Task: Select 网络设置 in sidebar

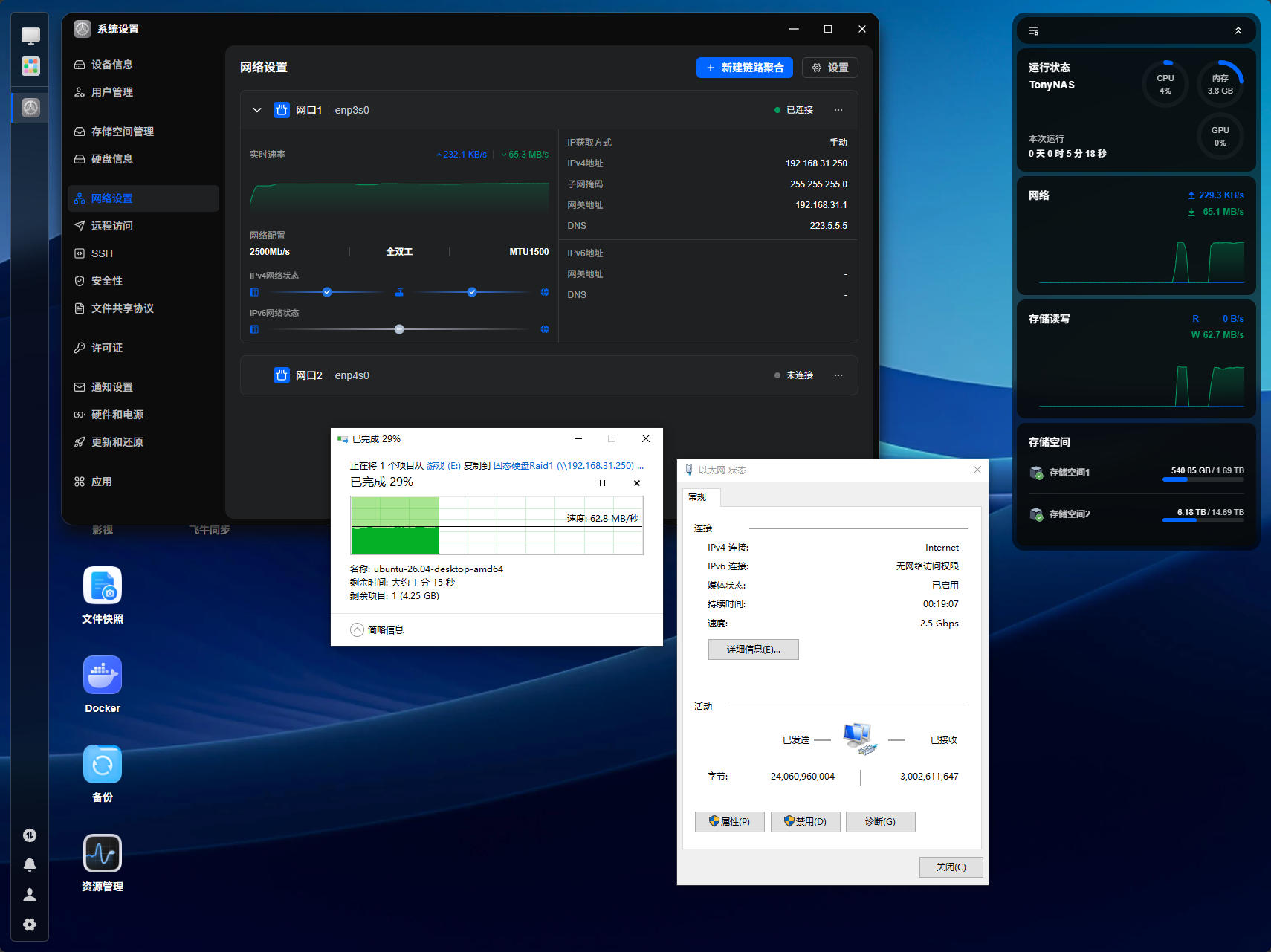Action: [143, 198]
